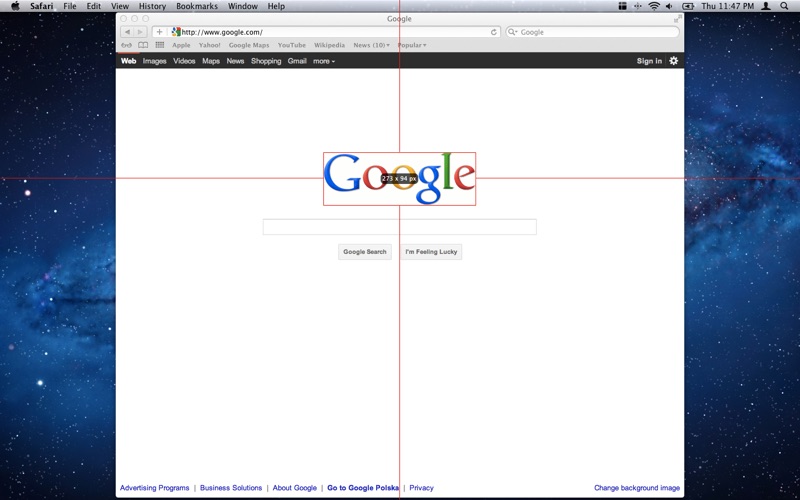Viewport: 800px width, 500px height.
Task: Focus the Safari toolbar Google search field
Action: (x=592, y=32)
